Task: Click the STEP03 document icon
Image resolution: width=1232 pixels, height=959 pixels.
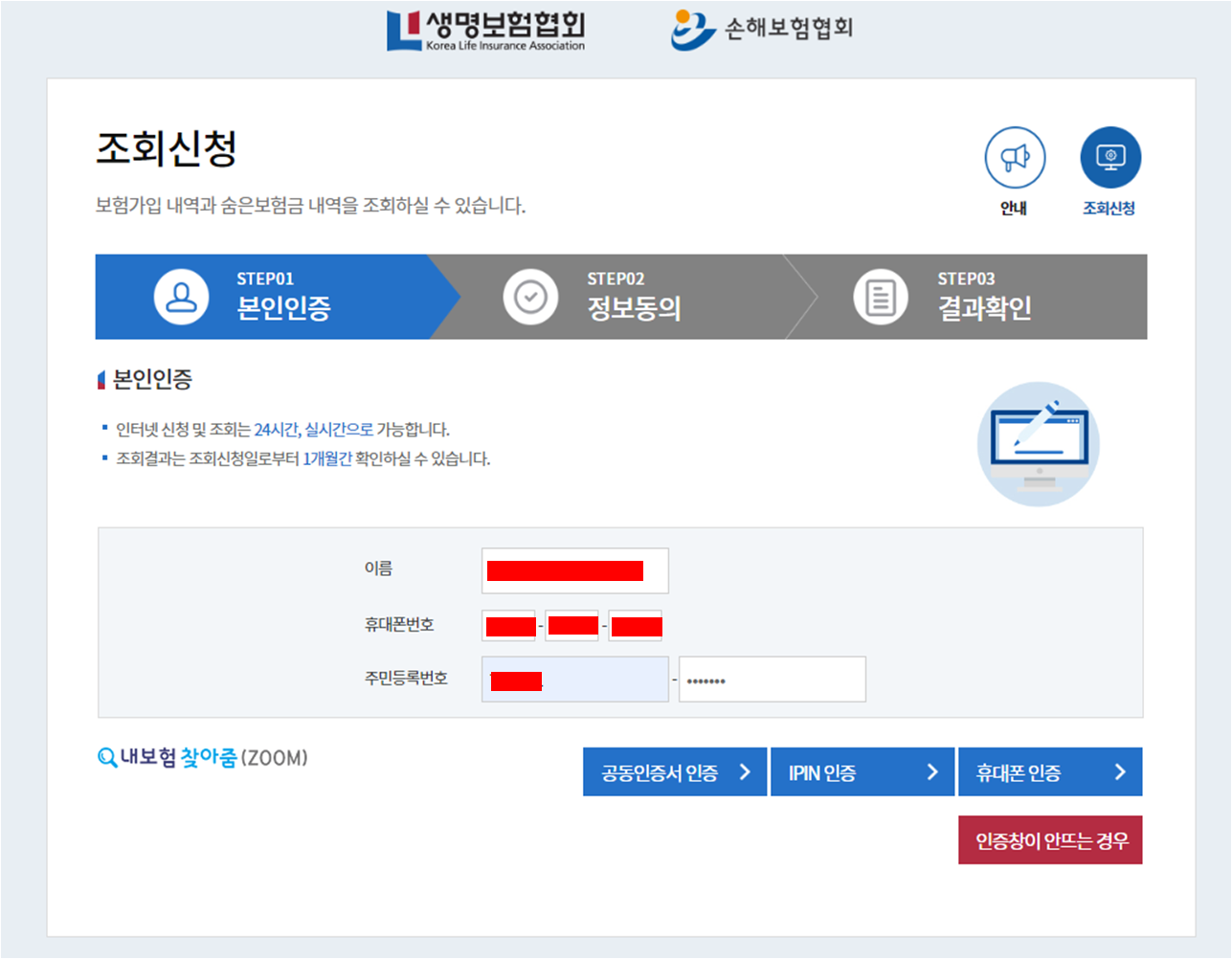Action: 880,297
